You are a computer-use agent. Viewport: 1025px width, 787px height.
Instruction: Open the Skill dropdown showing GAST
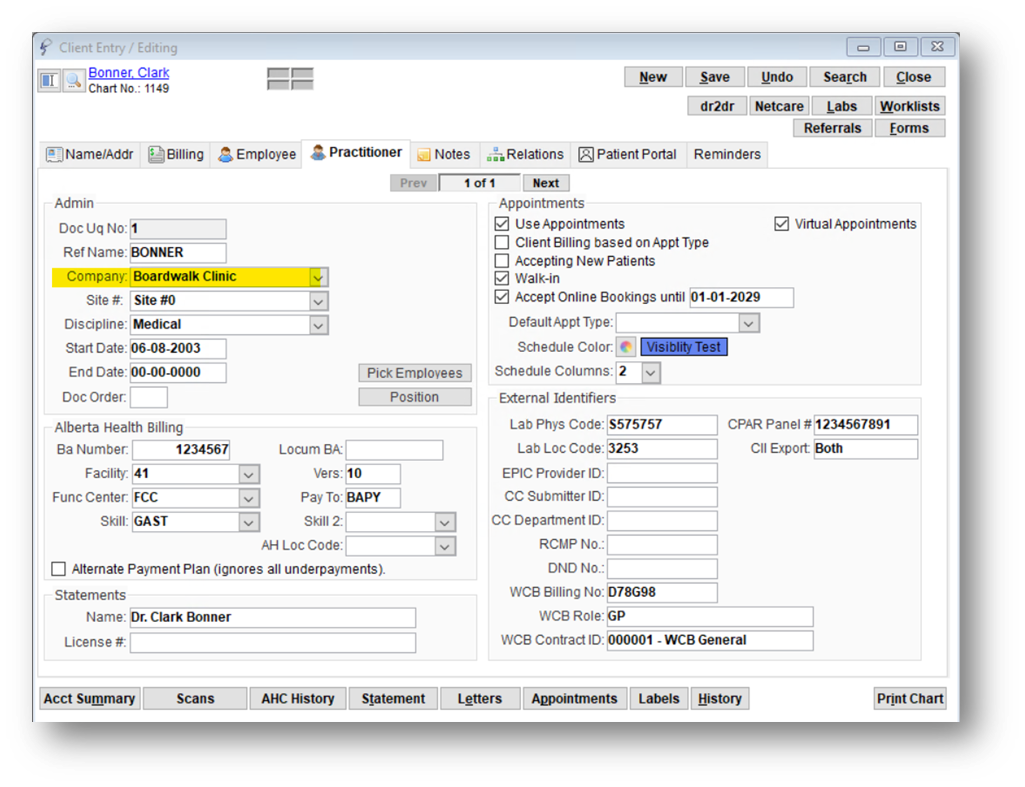[248, 522]
